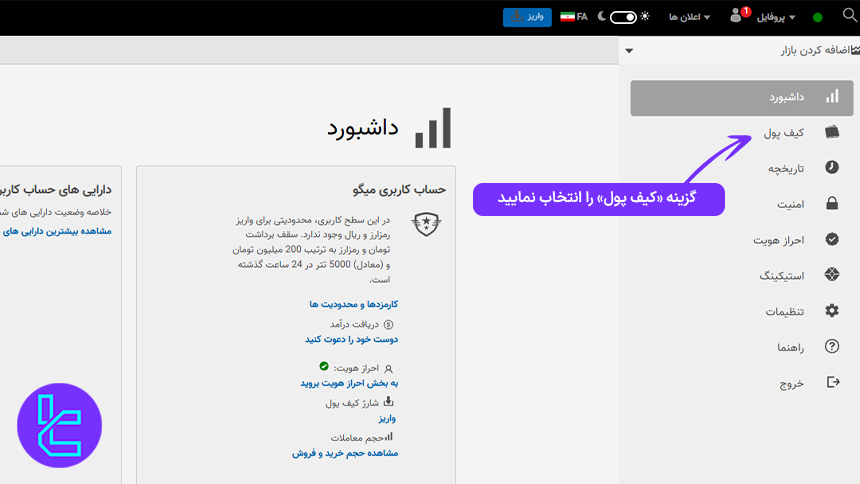
Task: Click the history clock icon
Action: coord(832,167)
